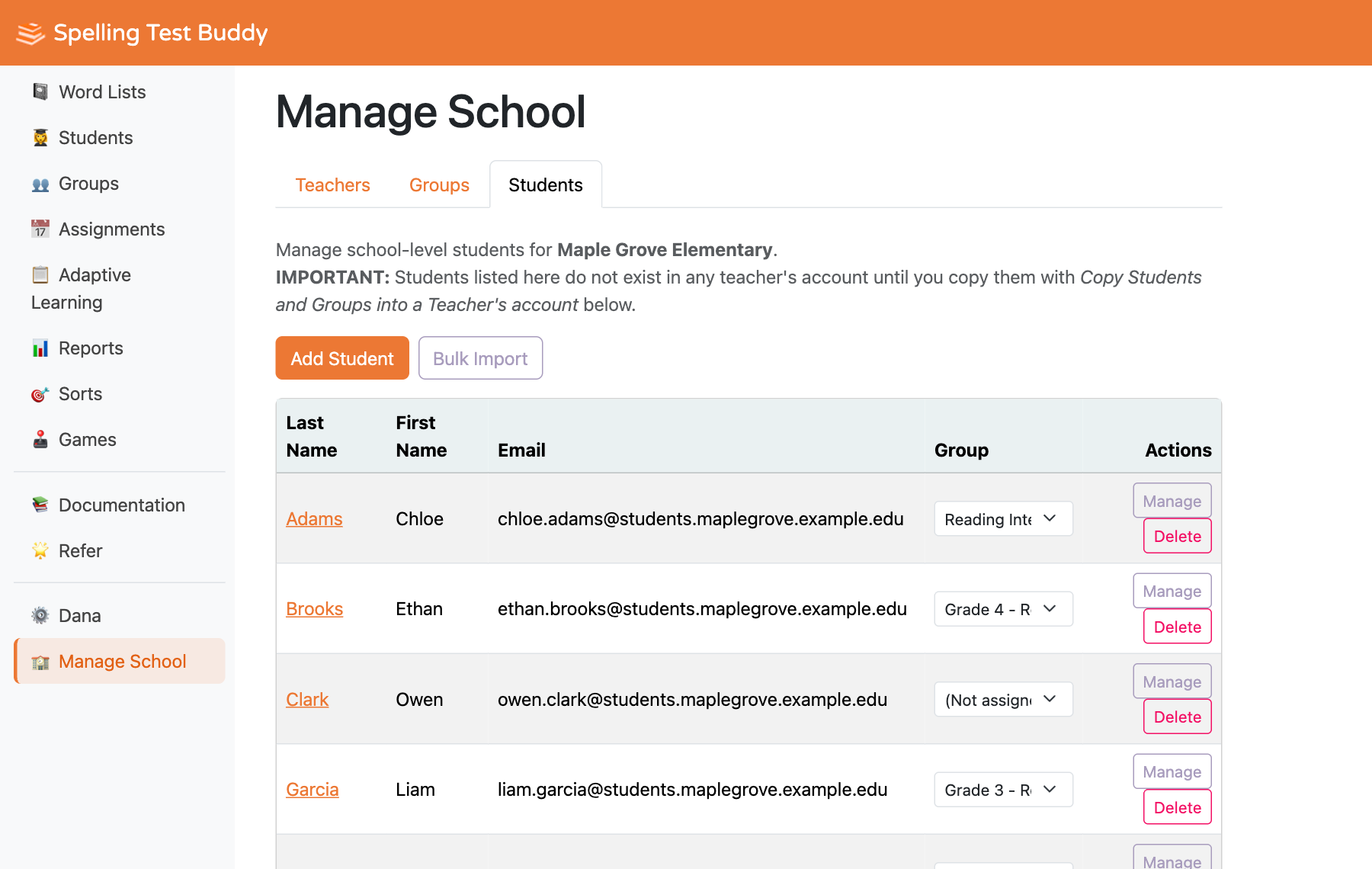Click the Bulk Import button
This screenshot has height=869, width=1372.
click(480, 358)
